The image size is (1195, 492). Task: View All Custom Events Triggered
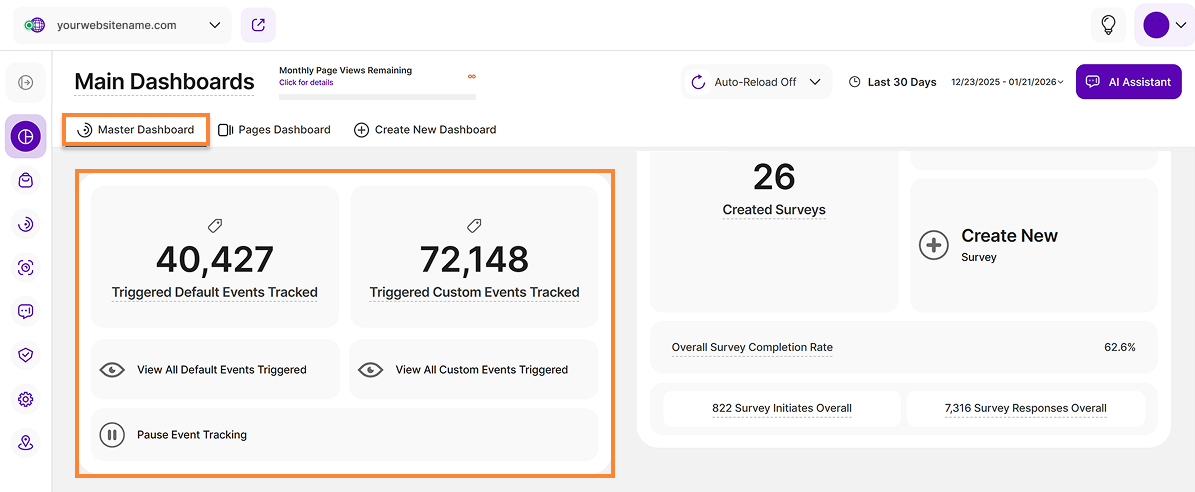click(x=474, y=370)
